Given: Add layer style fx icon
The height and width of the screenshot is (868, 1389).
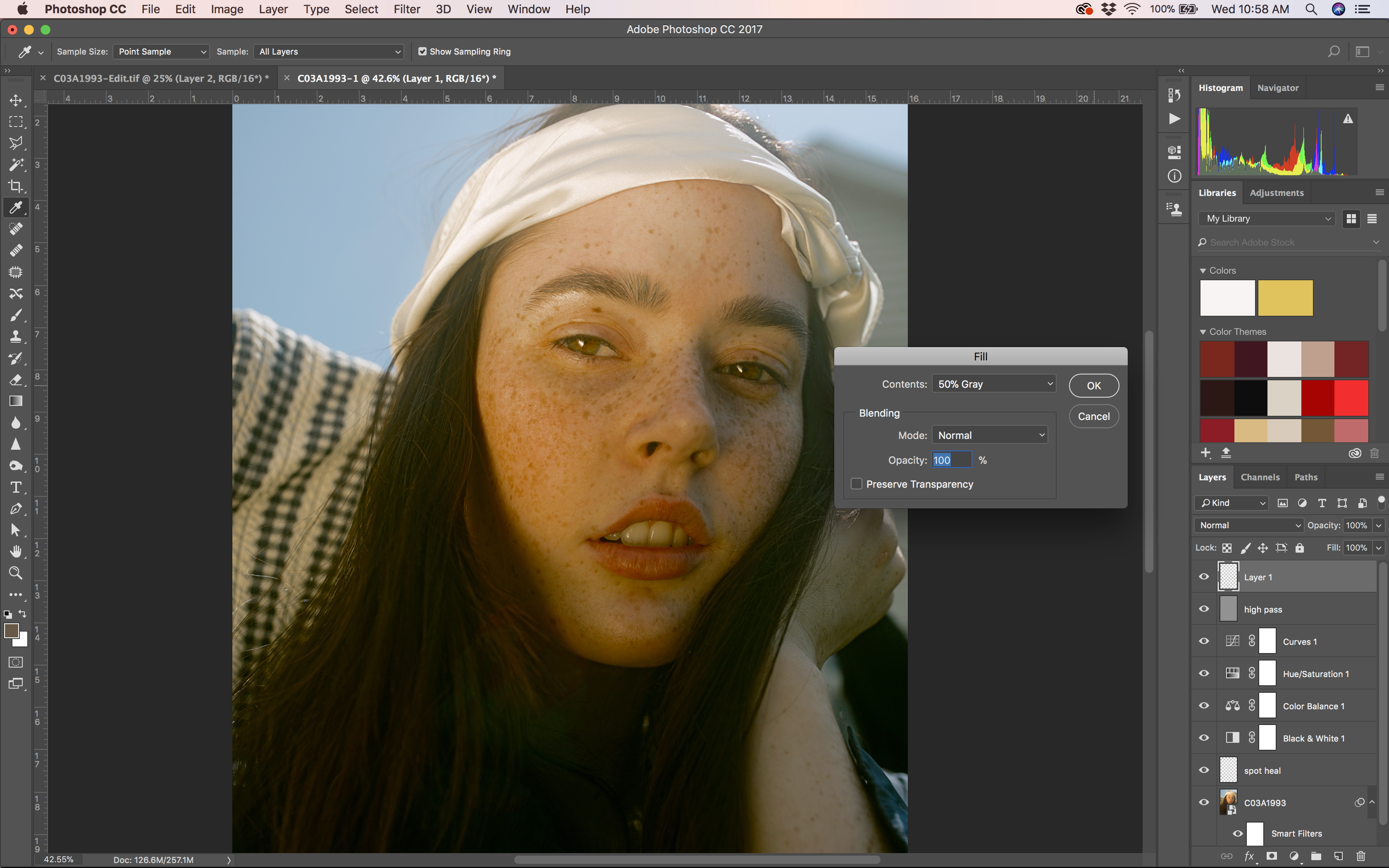Looking at the screenshot, I should coord(1250,856).
